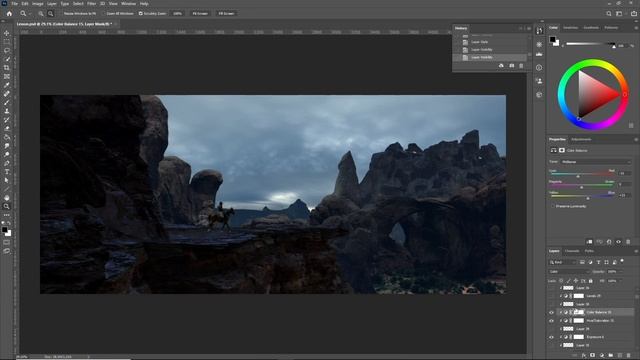Click the Yellow-Blue slider handle
The width and height of the screenshot is (640, 360).
click(588, 198)
